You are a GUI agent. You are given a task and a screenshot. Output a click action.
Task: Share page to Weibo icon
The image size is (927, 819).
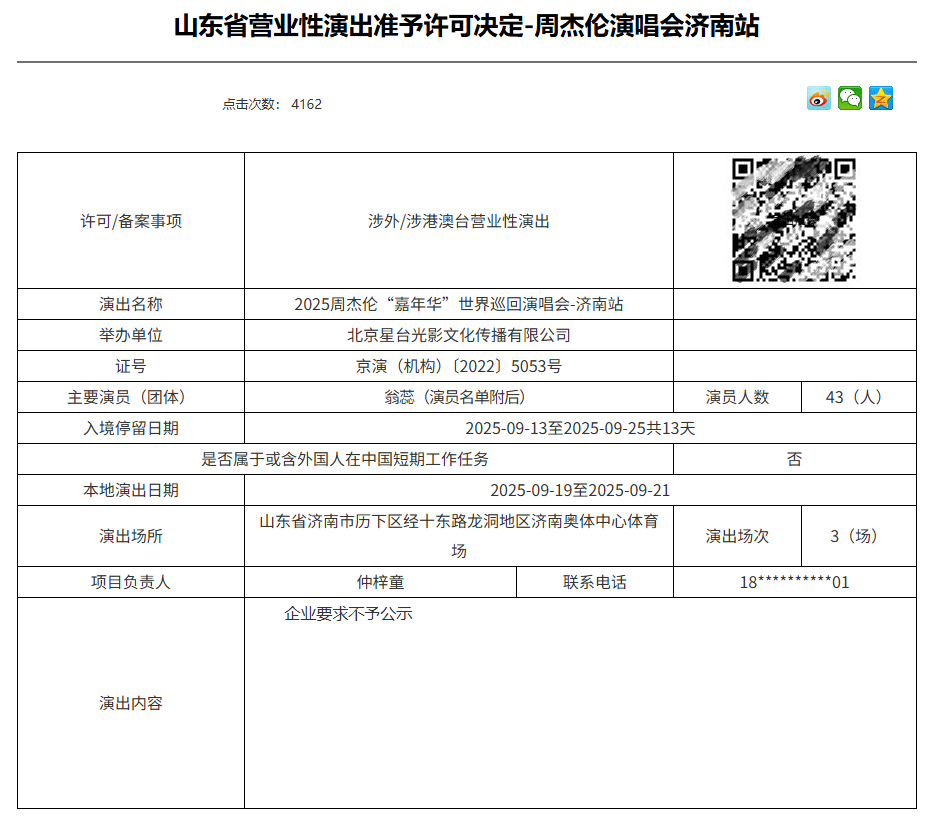click(x=819, y=98)
